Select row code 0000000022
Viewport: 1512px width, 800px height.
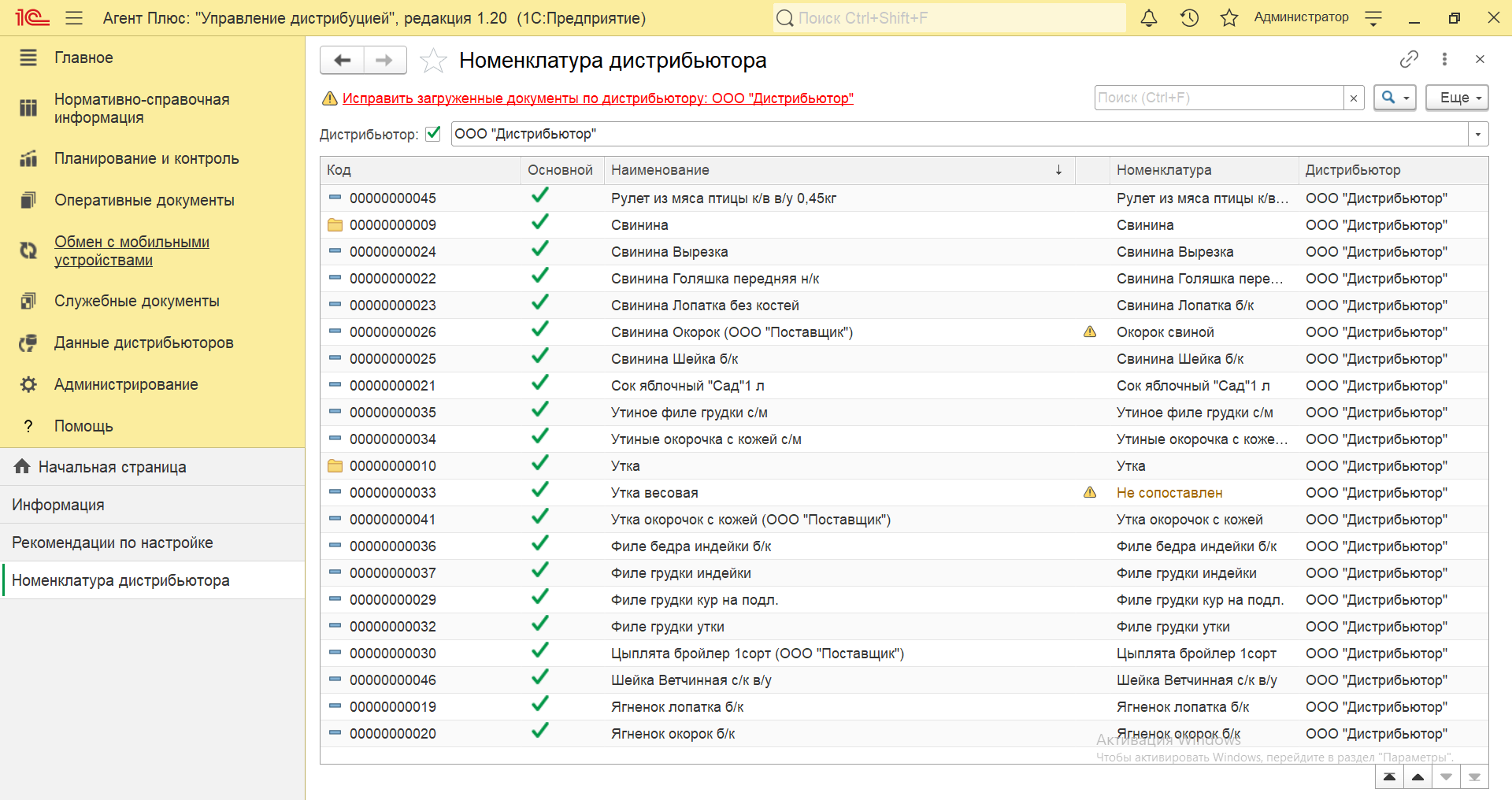[x=393, y=279]
